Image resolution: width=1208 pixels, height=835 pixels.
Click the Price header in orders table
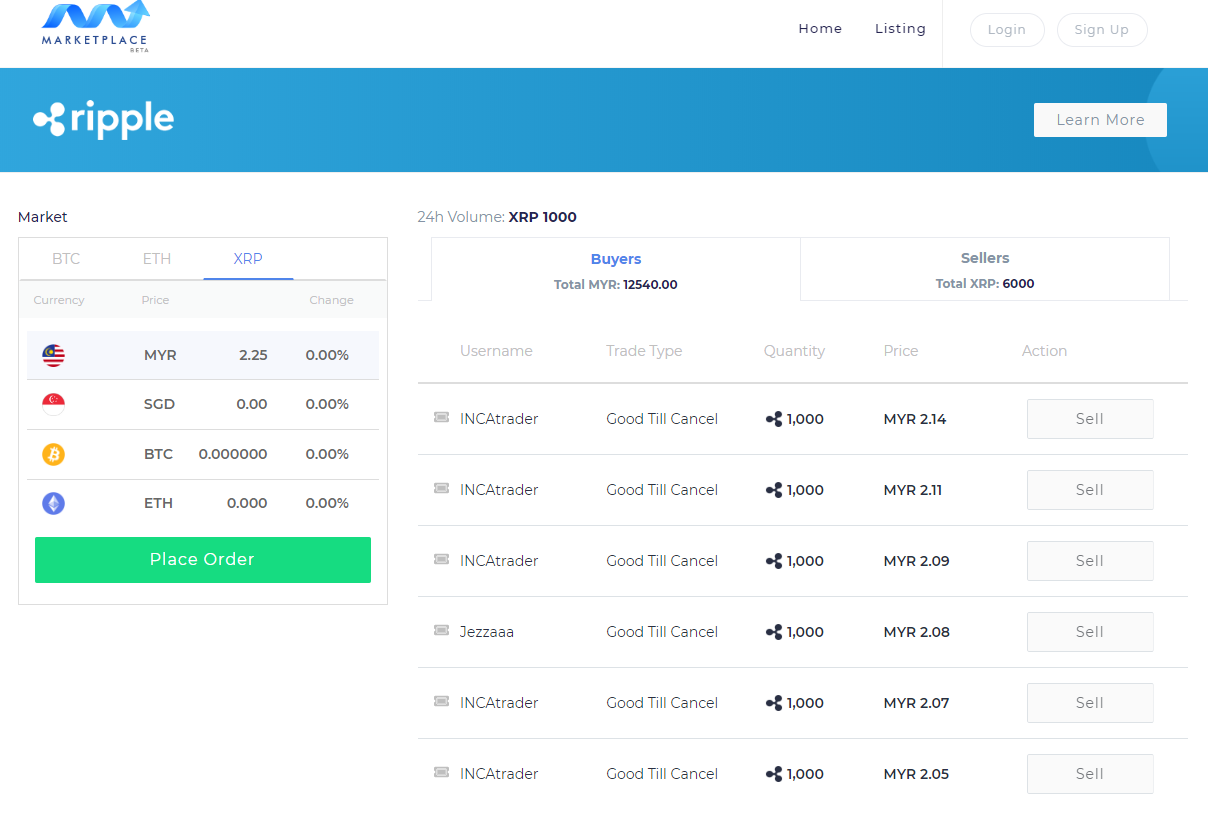(901, 351)
